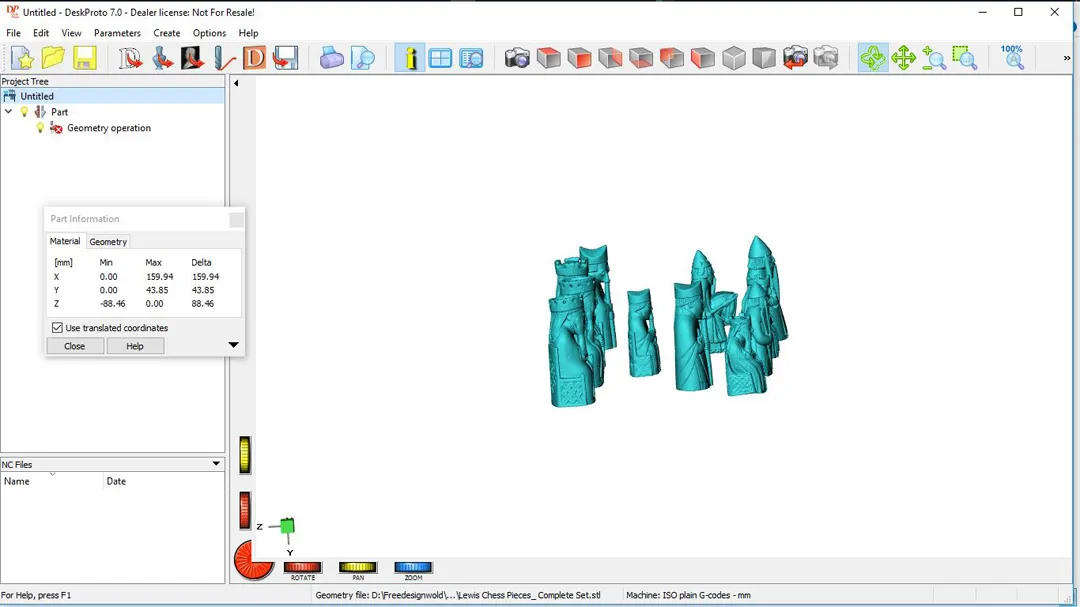Select the Top View cube icon

click(x=548, y=58)
